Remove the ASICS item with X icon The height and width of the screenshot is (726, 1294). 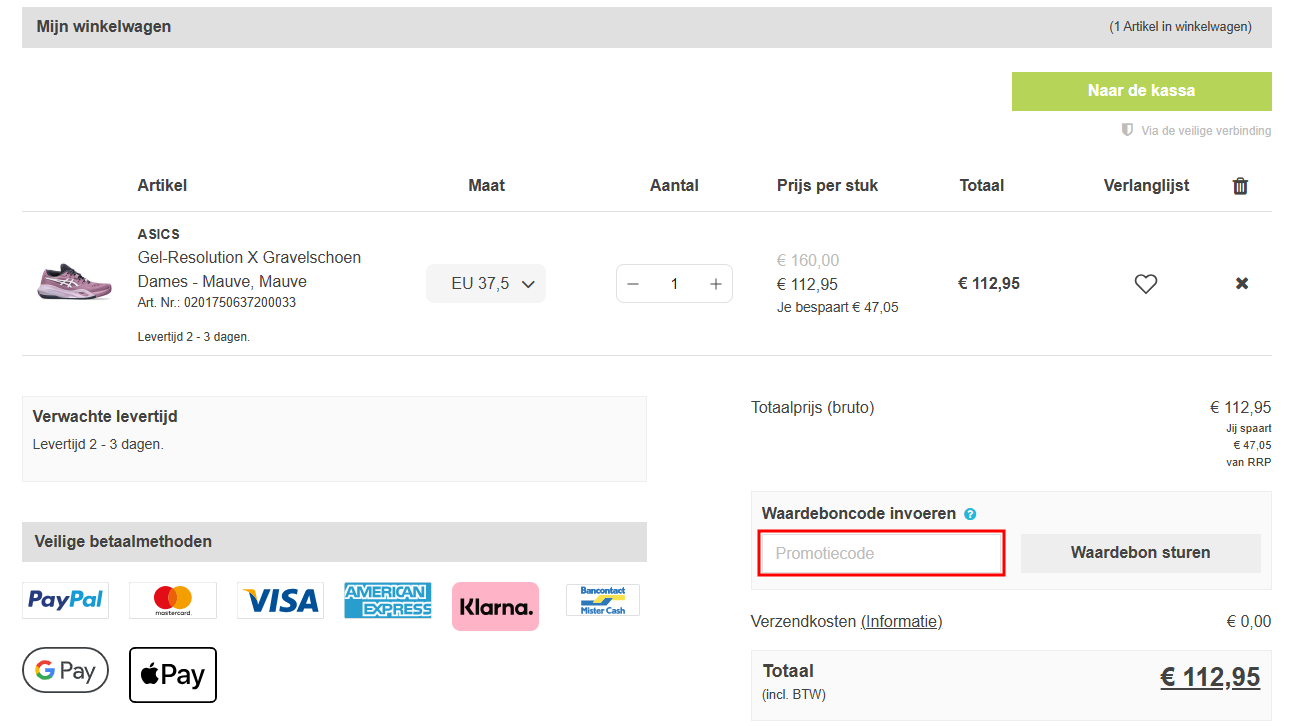pos(1242,284)
